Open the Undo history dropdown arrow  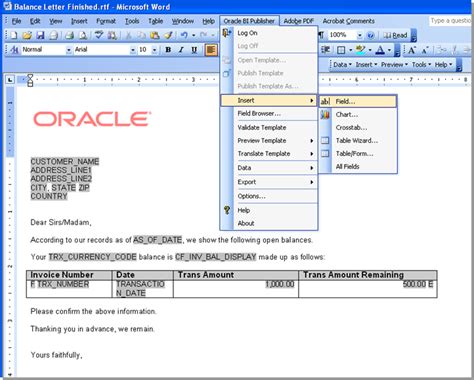pos(193,35)
